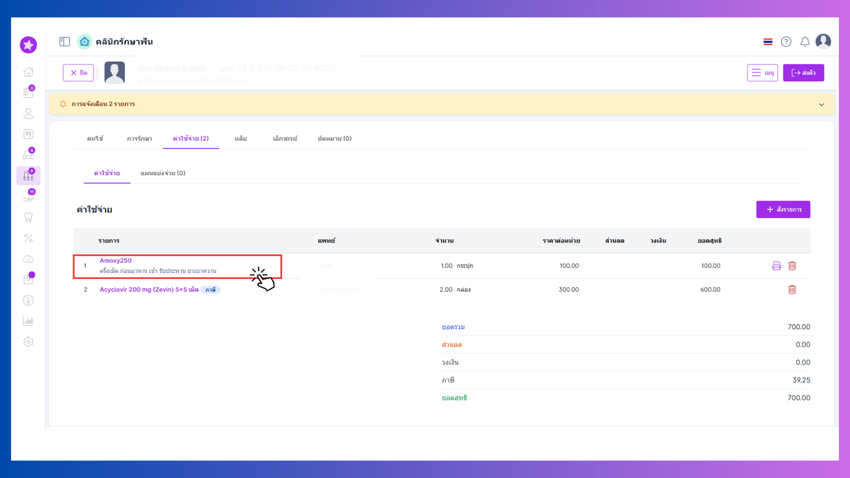The image size is (850, 478).
Task: Open the patient person icon in sidebar
Action: [x=28, y=113]
